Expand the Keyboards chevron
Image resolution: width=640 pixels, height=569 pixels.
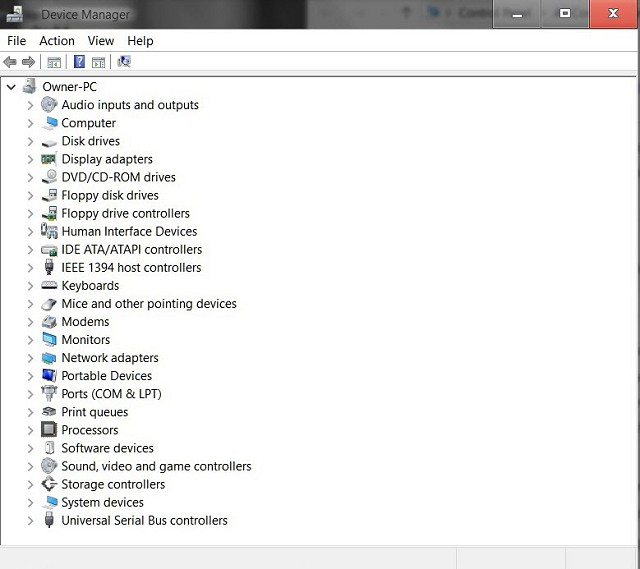tap(30, 286)
